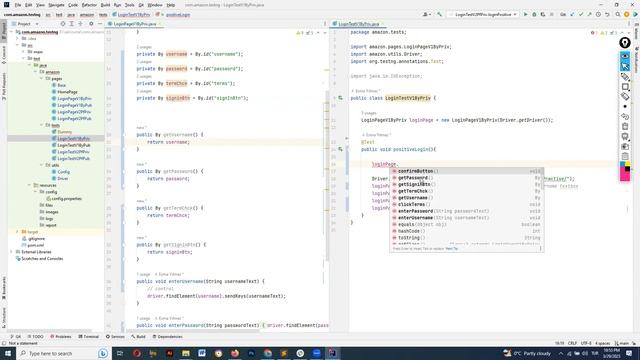Open the run configuration dropdown
Screen dimensions: 640x360
pos(483,14)
